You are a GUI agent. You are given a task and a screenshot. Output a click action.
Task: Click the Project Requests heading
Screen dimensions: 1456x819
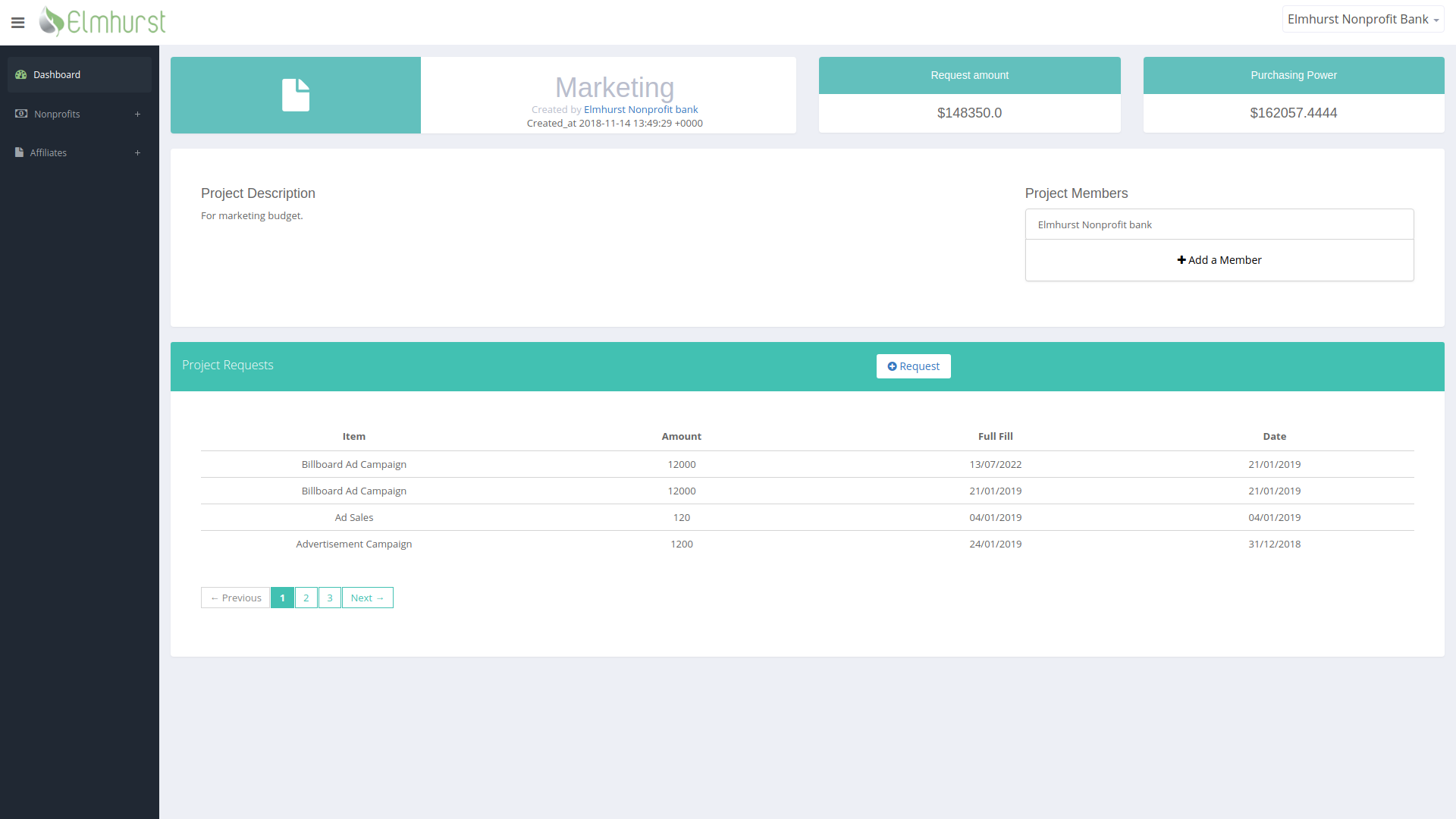(227, 365)
